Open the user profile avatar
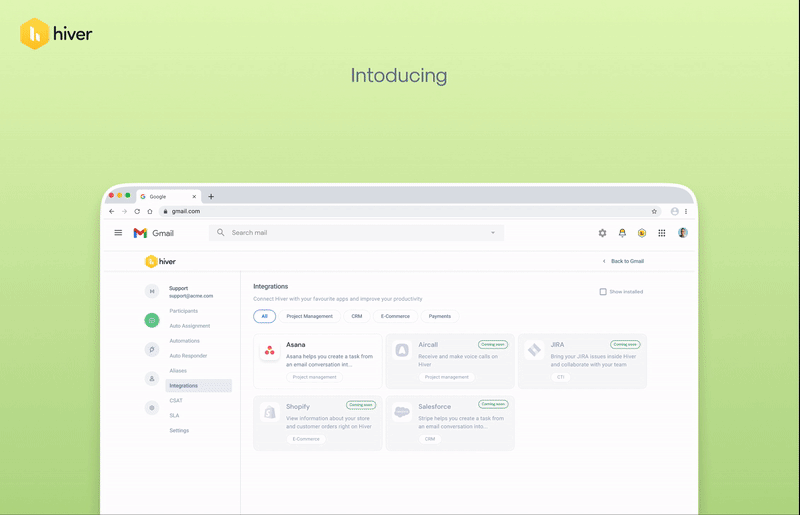Image resolution: width=800 pixels, height=515 pixels. tap(683, 233)
